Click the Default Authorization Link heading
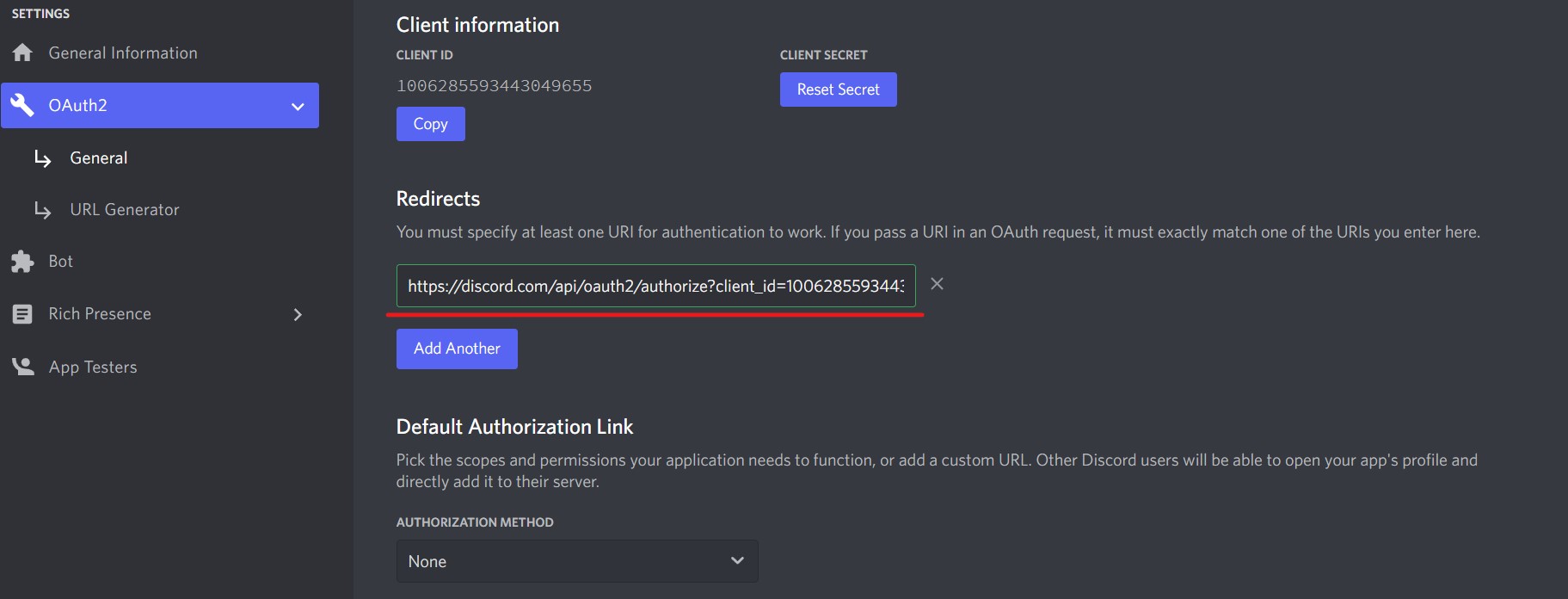The width and height of the screenshot is (1568, 599). point(514,427)
